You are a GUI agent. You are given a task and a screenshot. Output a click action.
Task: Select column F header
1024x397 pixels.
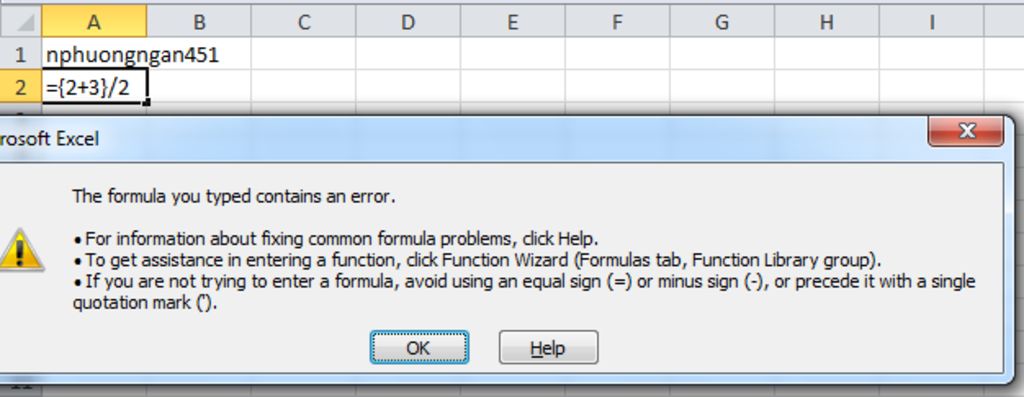tap(617, 22)
